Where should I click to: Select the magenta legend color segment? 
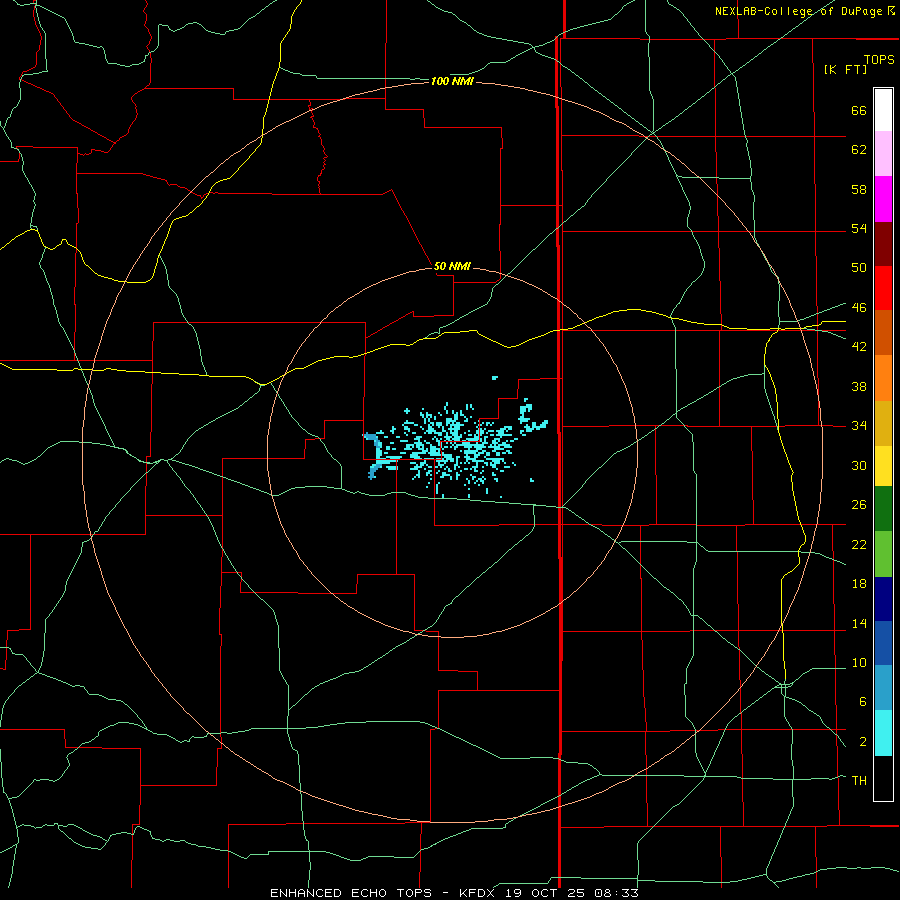(x=883, y=199)
